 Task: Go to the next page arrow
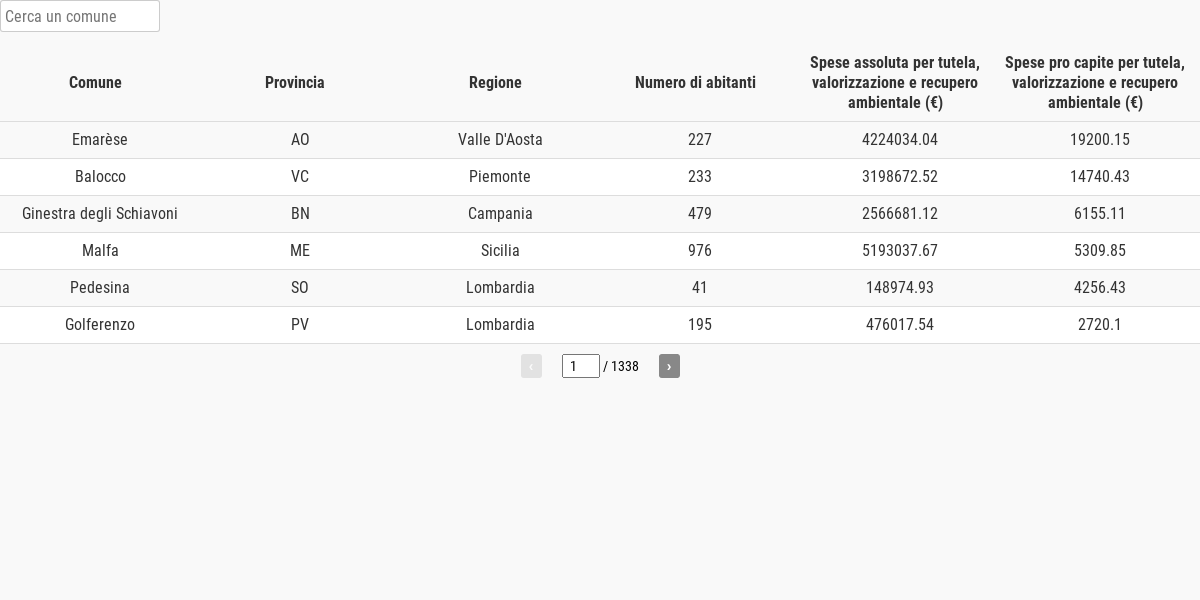click(x=669, y=366)
